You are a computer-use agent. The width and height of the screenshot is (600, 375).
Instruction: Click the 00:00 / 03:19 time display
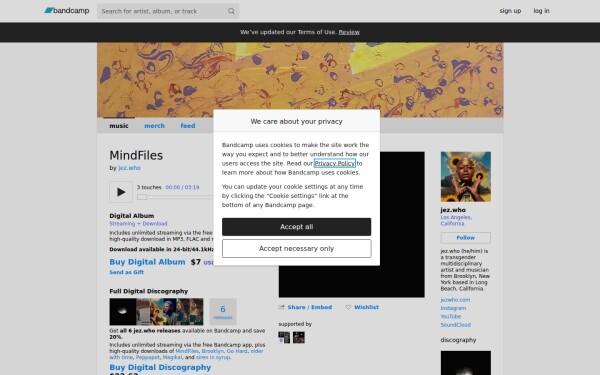pos(182,188)
